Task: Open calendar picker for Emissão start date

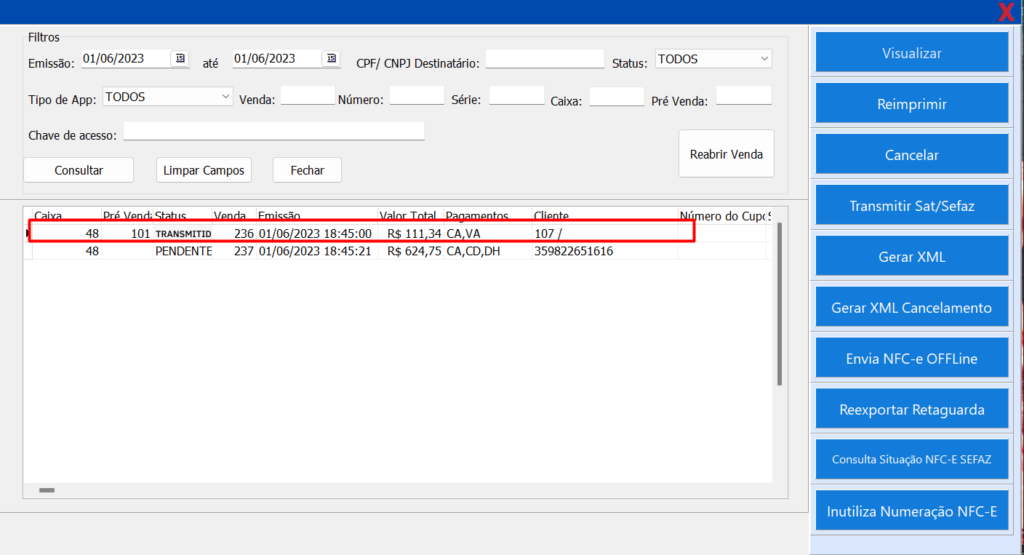Action: tap(180, 59)
